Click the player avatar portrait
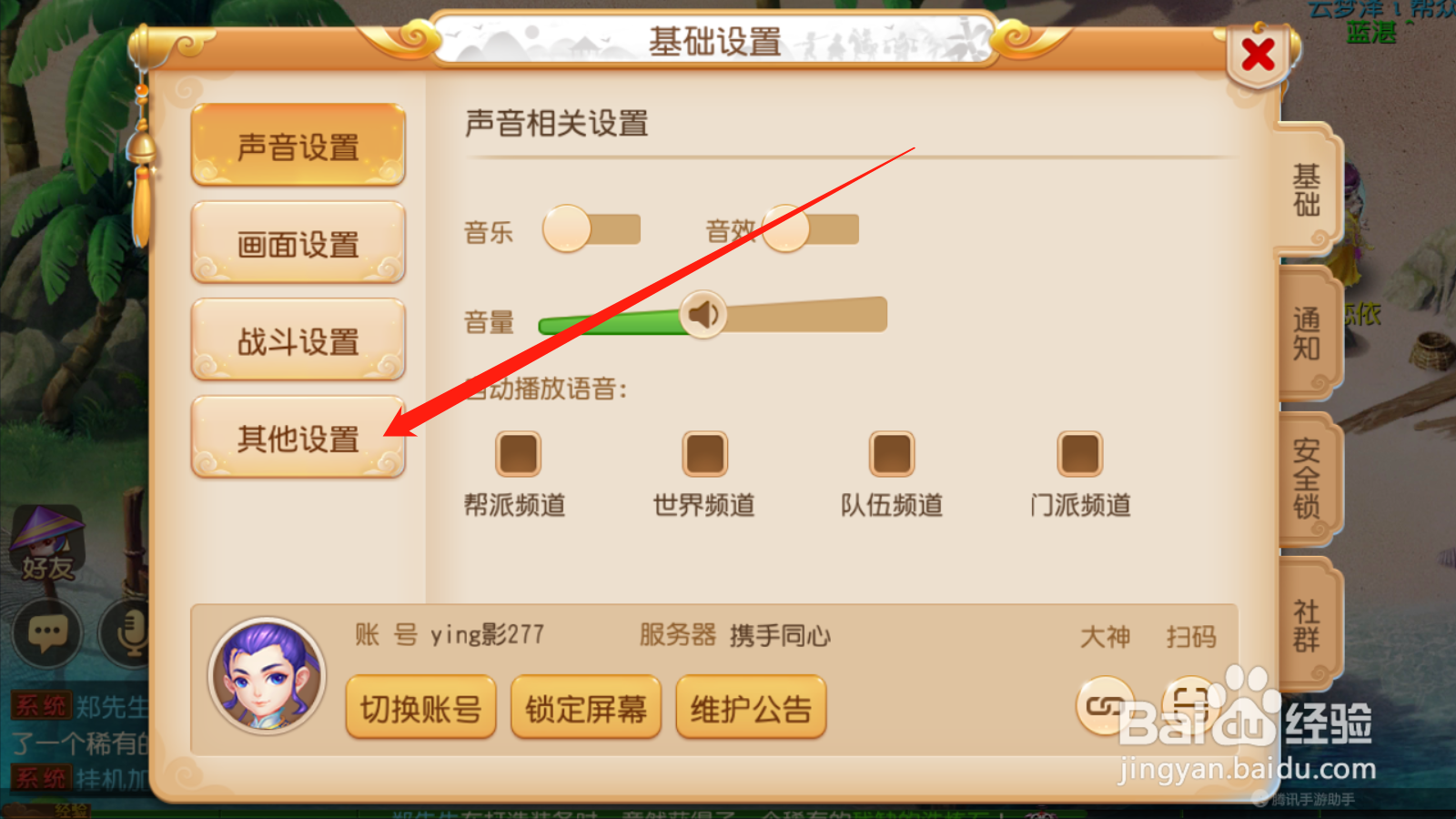 click(x=267, y=677)
